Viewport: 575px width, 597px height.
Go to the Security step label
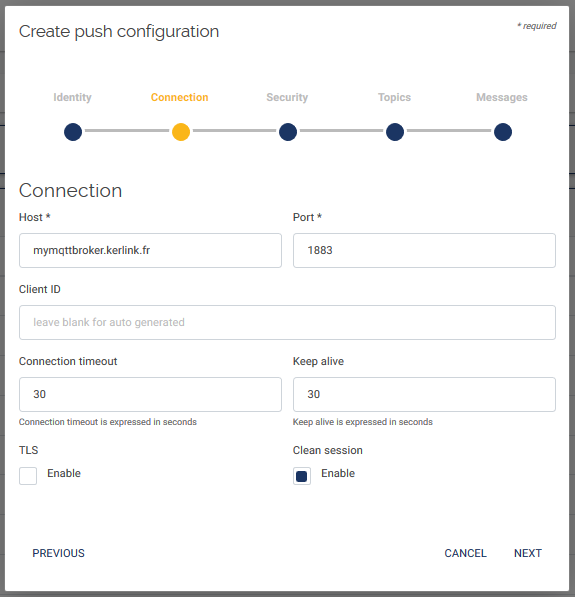tap(287, 97)
